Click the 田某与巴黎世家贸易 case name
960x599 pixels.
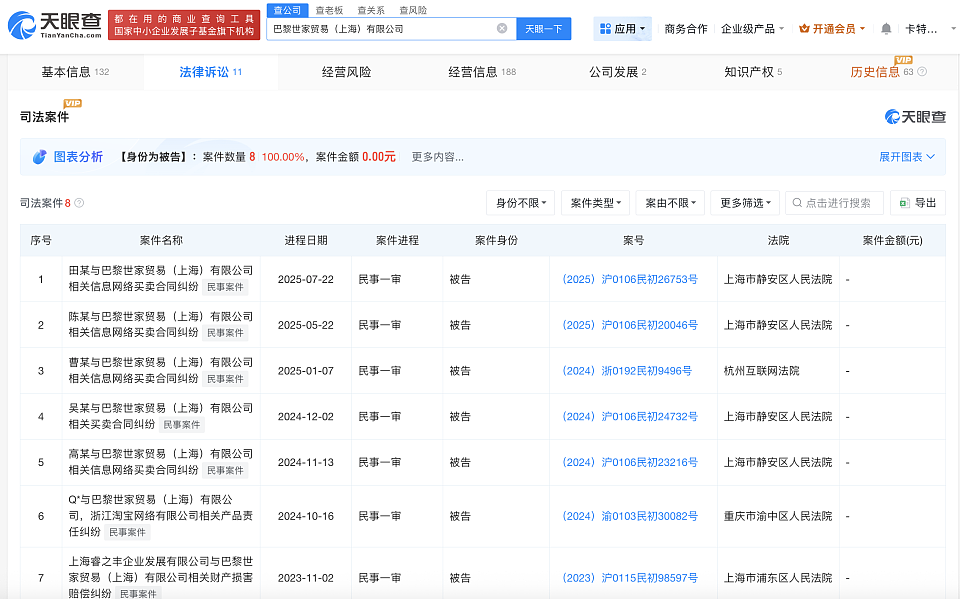(x=160, y=278)
